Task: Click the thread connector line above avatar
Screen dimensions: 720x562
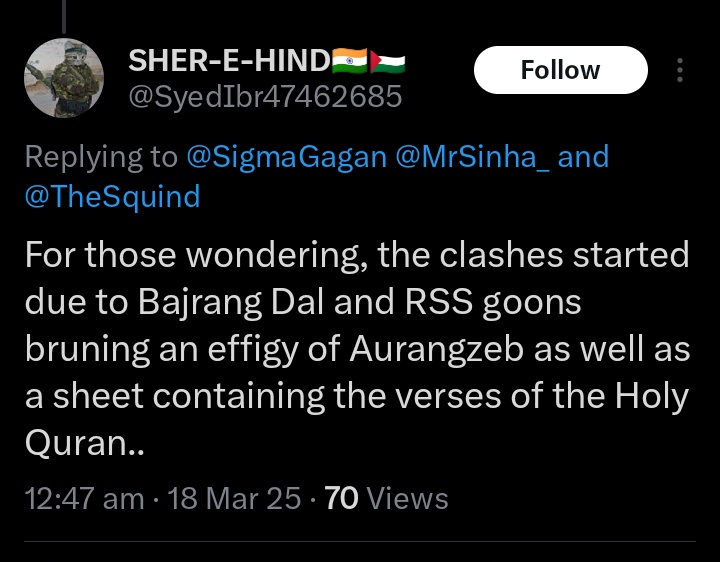Action: 64,17
